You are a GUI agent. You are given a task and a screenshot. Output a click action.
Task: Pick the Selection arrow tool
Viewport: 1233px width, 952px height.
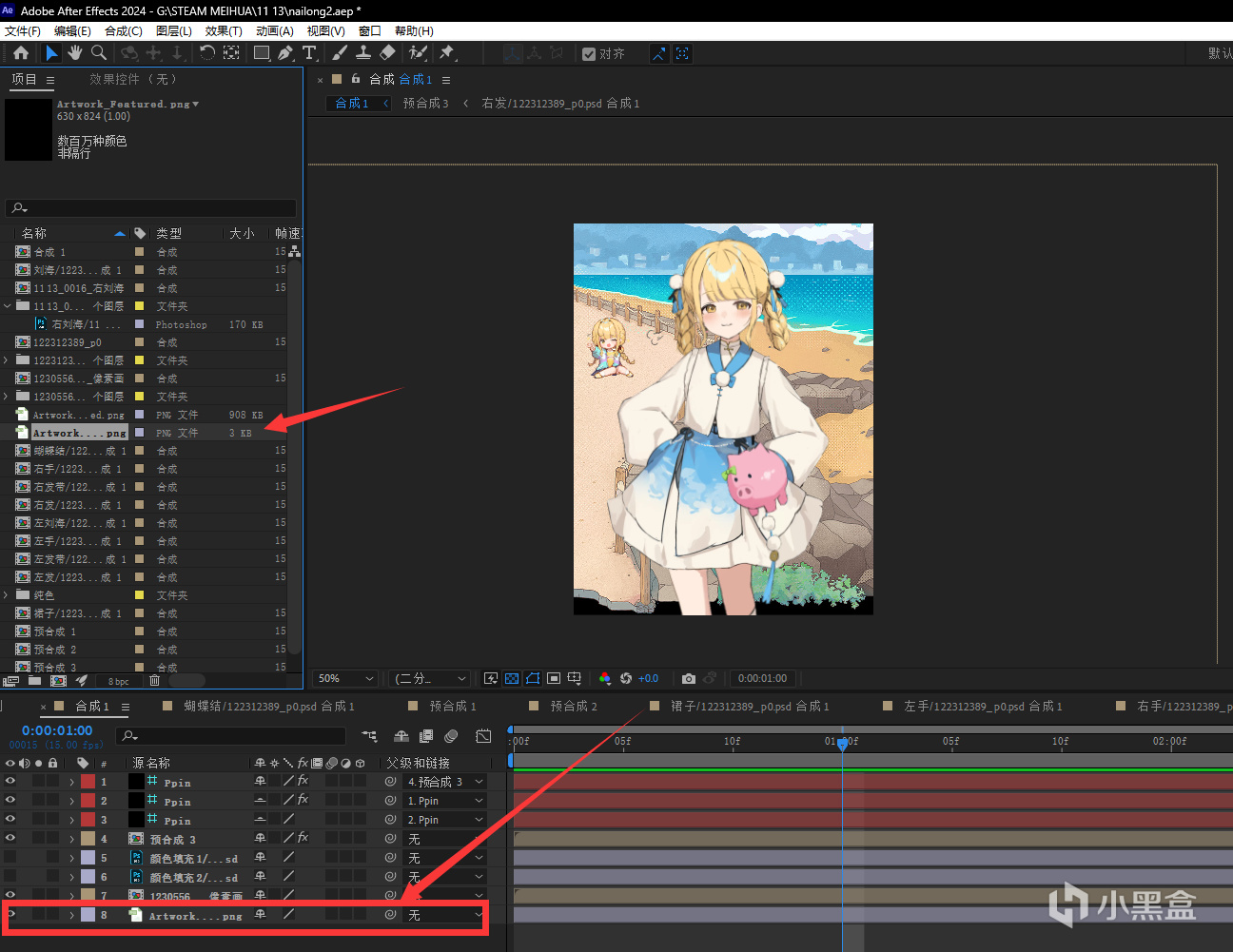[51, 53]
